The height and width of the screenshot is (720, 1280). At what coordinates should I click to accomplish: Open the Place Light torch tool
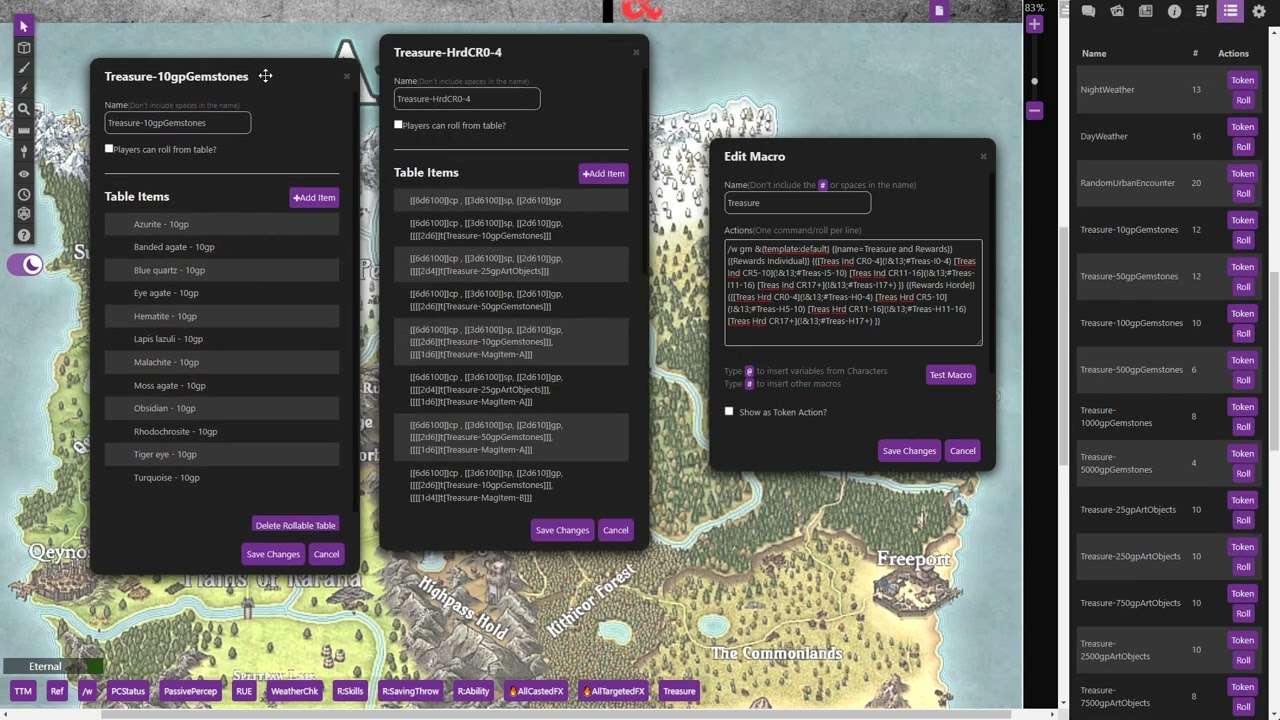(x=23, y=151)
